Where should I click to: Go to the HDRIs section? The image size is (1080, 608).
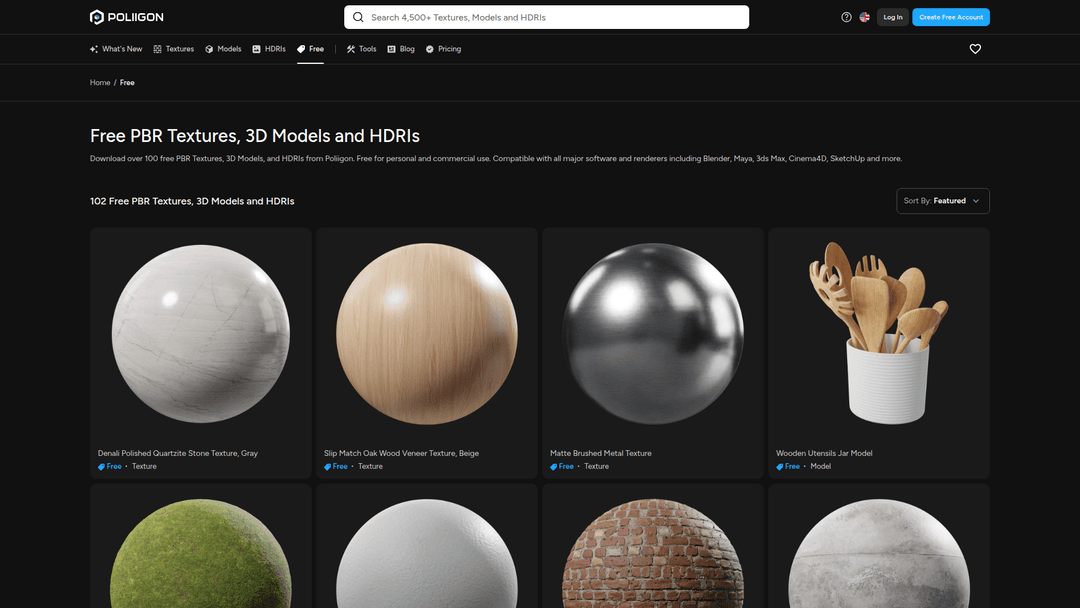pos(269,49)
